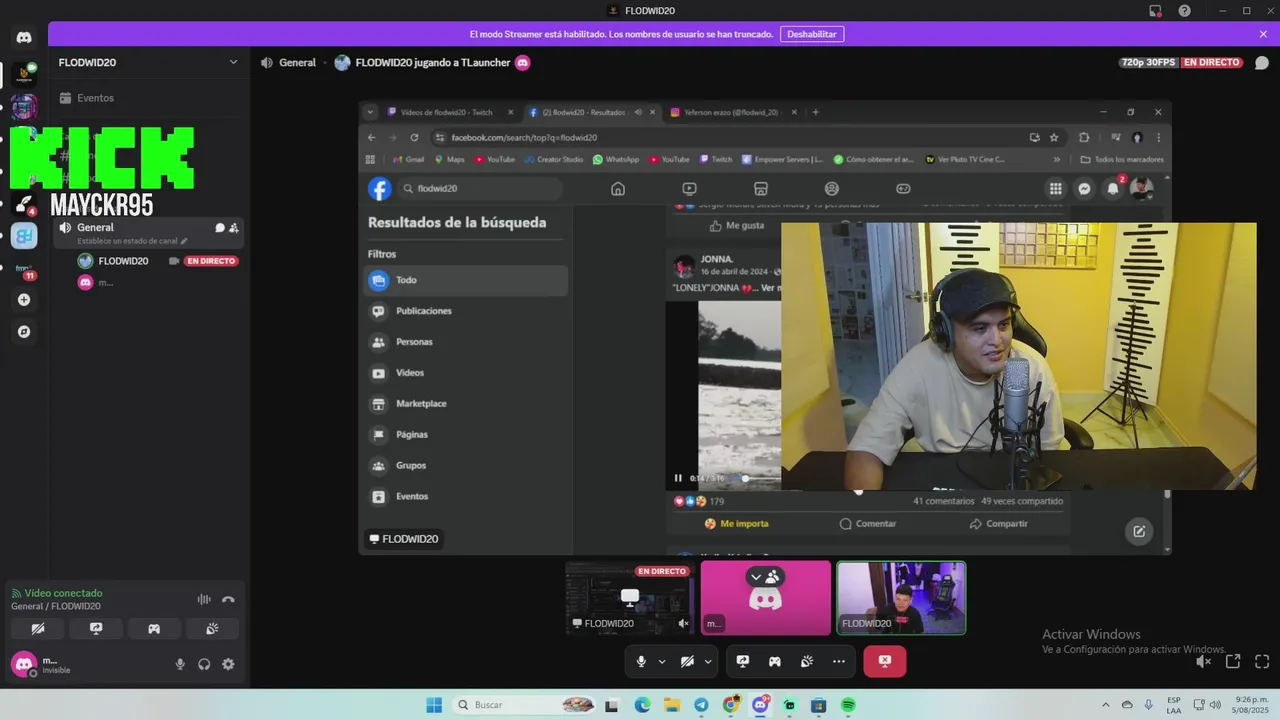Click Comentar under the Facebook post

(x=868, y=524)
